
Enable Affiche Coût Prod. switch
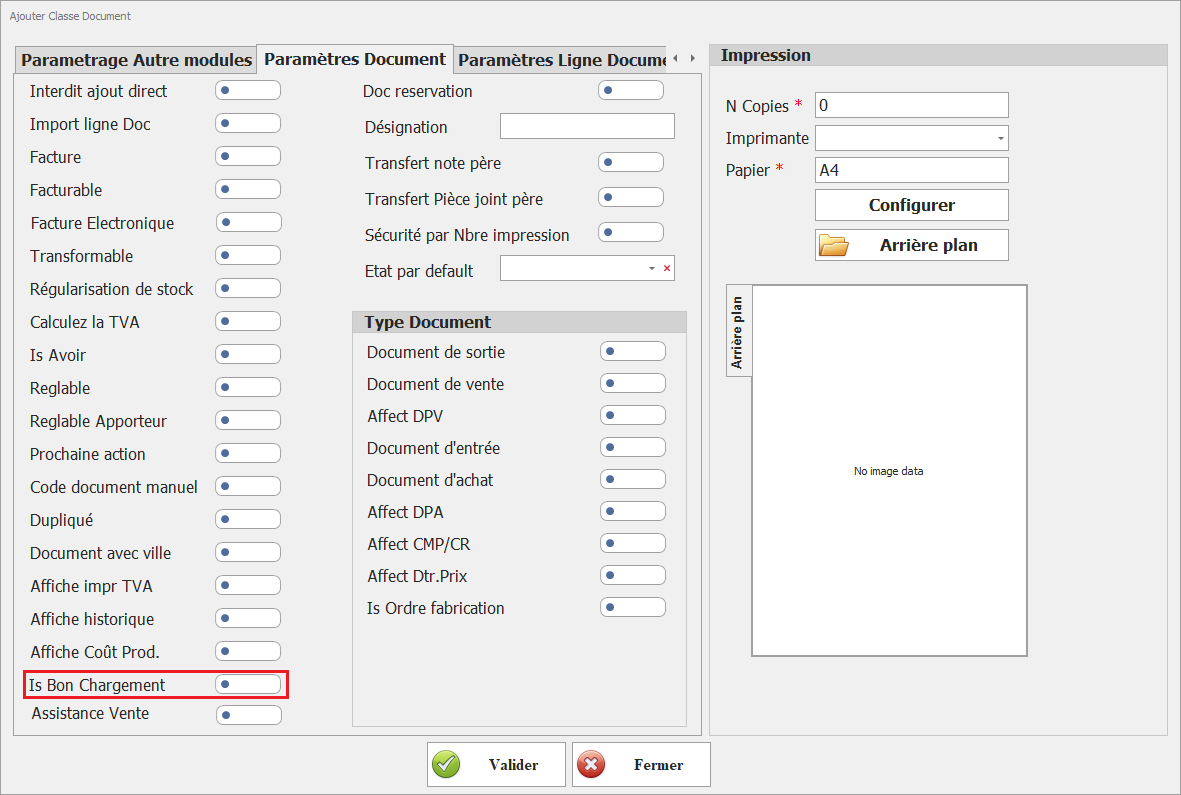[248, 652]
